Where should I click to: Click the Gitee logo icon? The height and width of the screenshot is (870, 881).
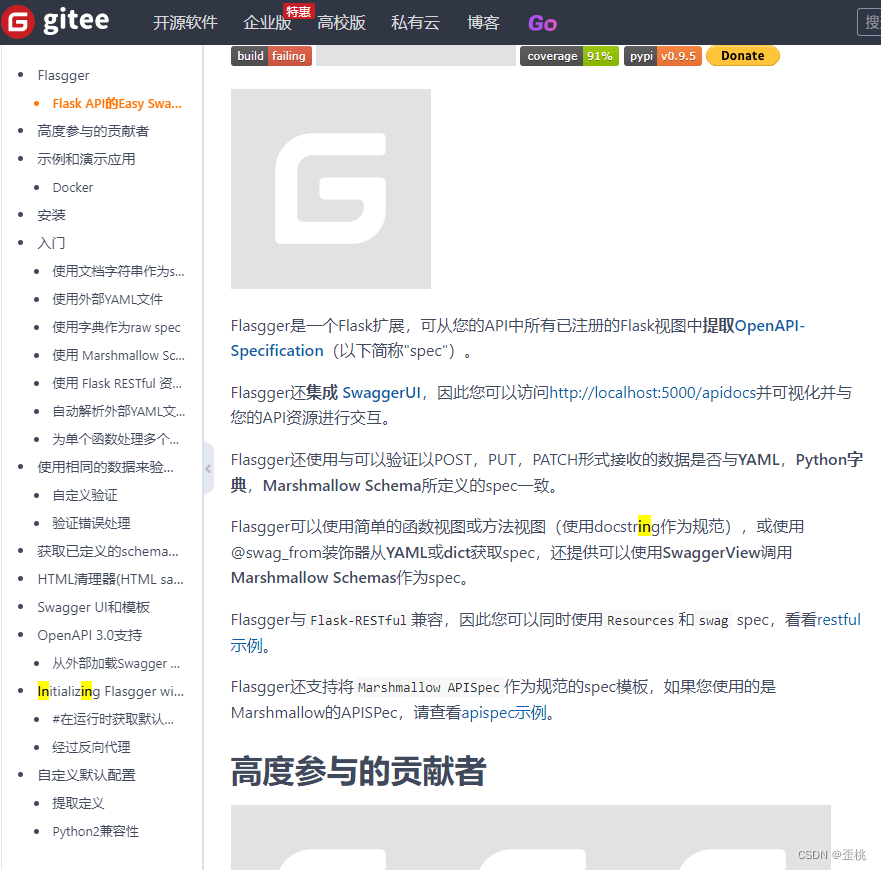17,22
